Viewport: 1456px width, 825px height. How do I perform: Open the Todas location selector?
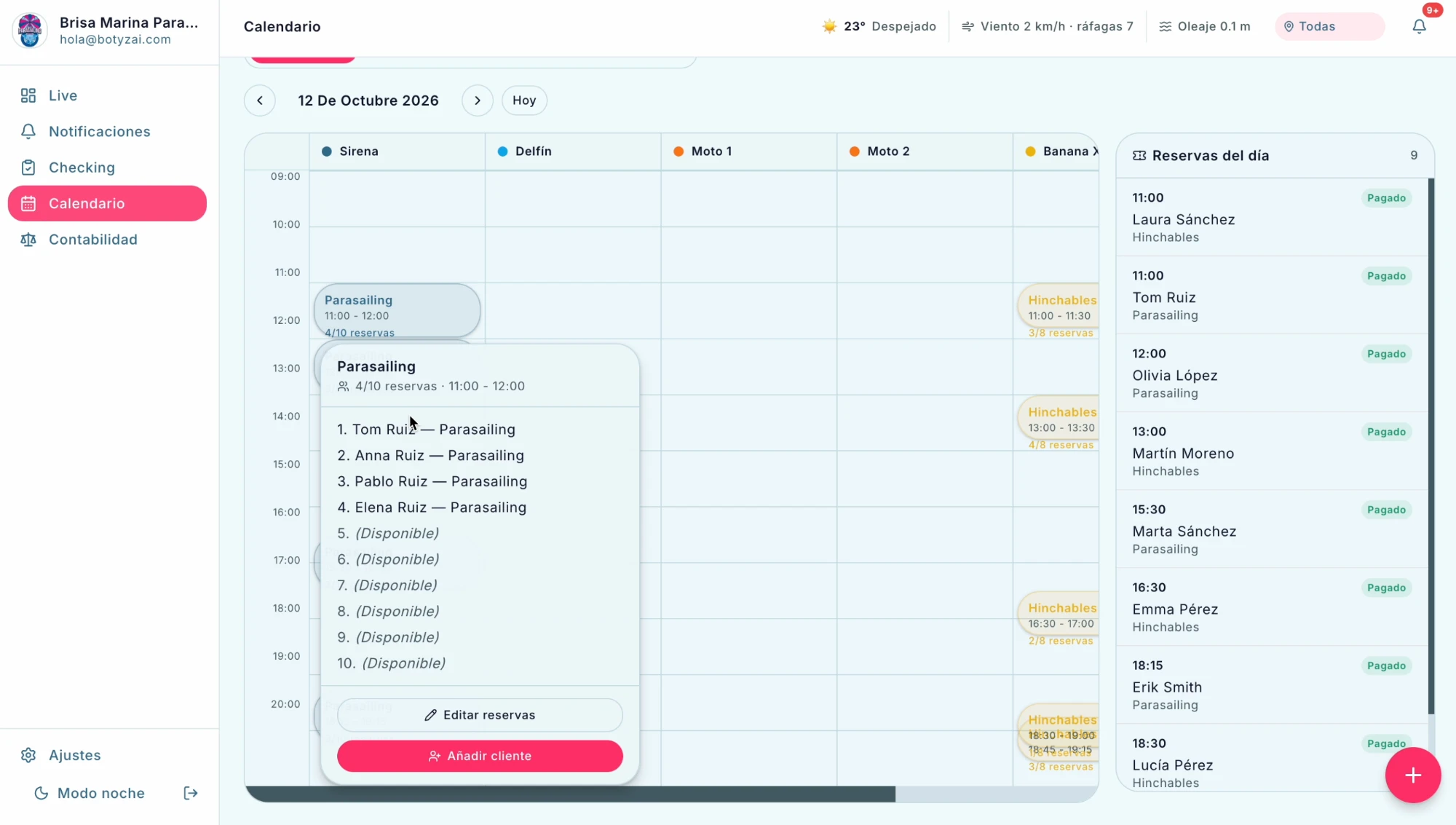click(1329, 27)
